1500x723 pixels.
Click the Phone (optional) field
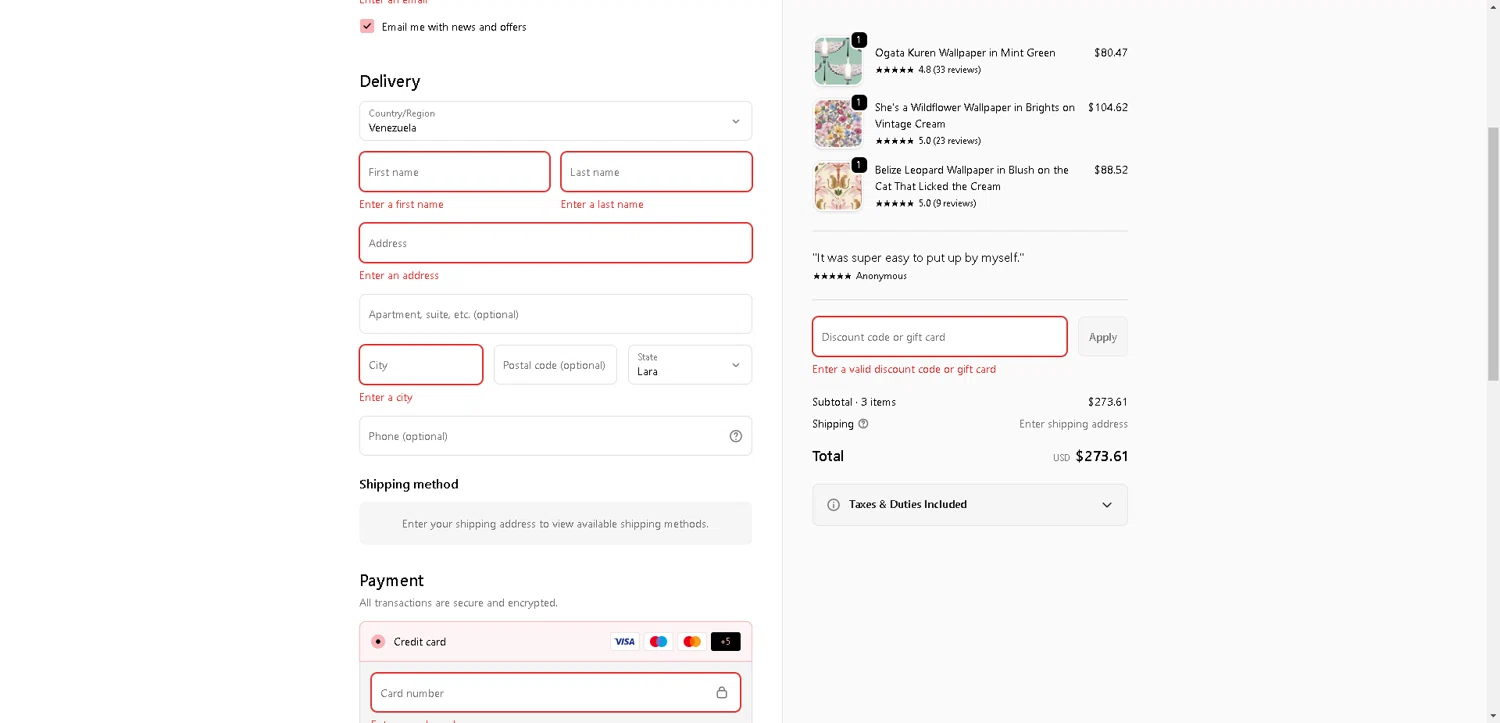tap(556, 436)
